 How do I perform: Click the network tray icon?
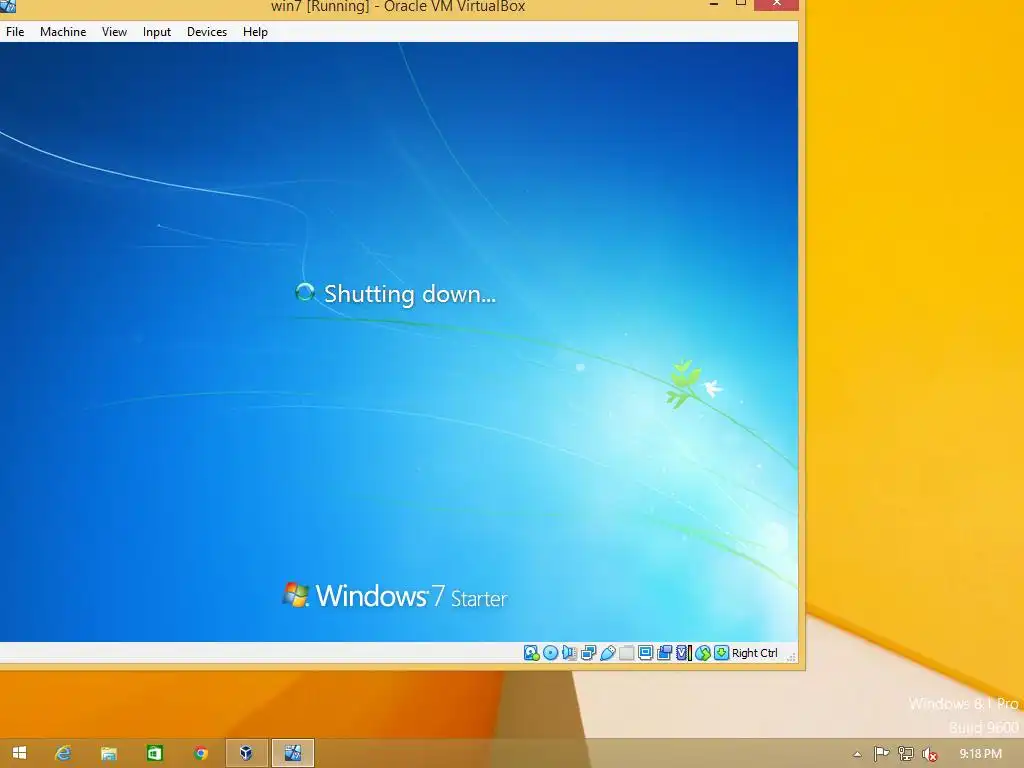pos(905,754)
